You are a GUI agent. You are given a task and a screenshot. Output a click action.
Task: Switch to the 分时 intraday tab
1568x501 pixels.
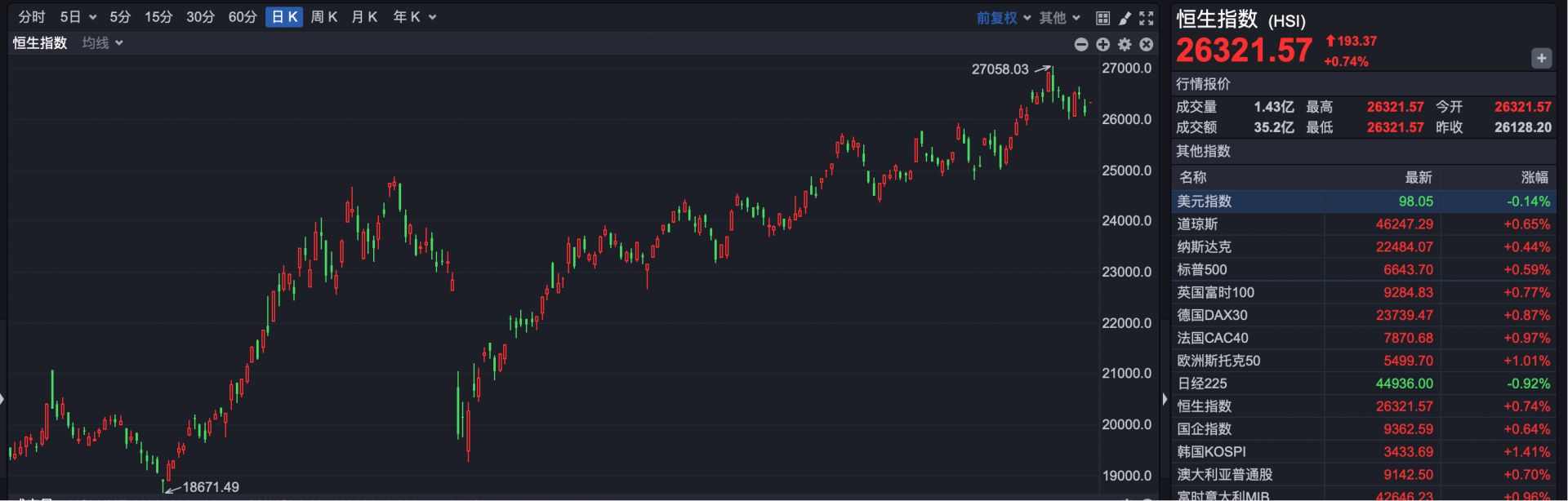[32, 17]
